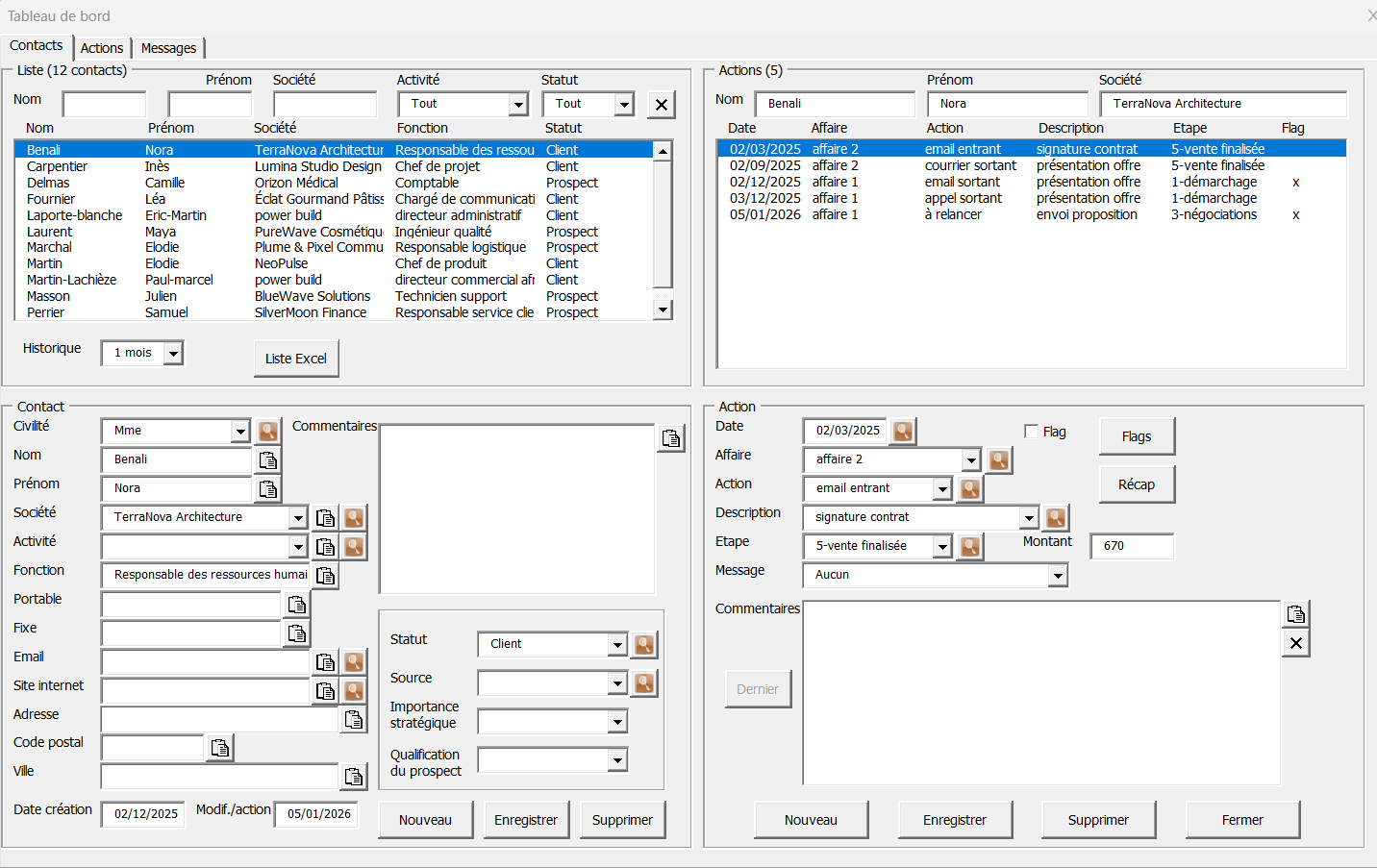1377x868 pixels.
Task: Click the paste icon next to Nom field
Action: [x=268, y=459]
